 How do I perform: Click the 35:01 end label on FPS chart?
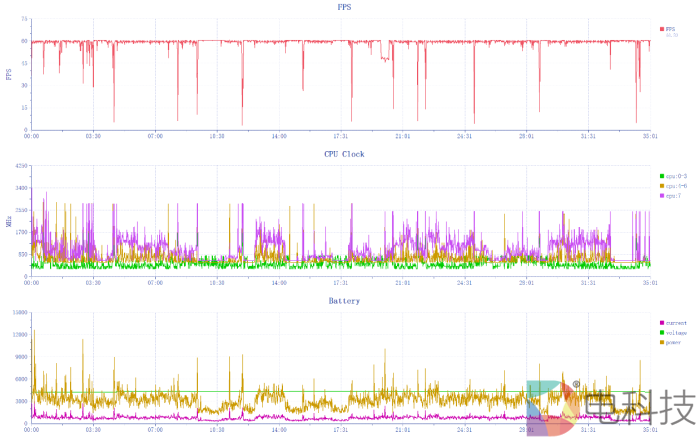pos(649,135)
